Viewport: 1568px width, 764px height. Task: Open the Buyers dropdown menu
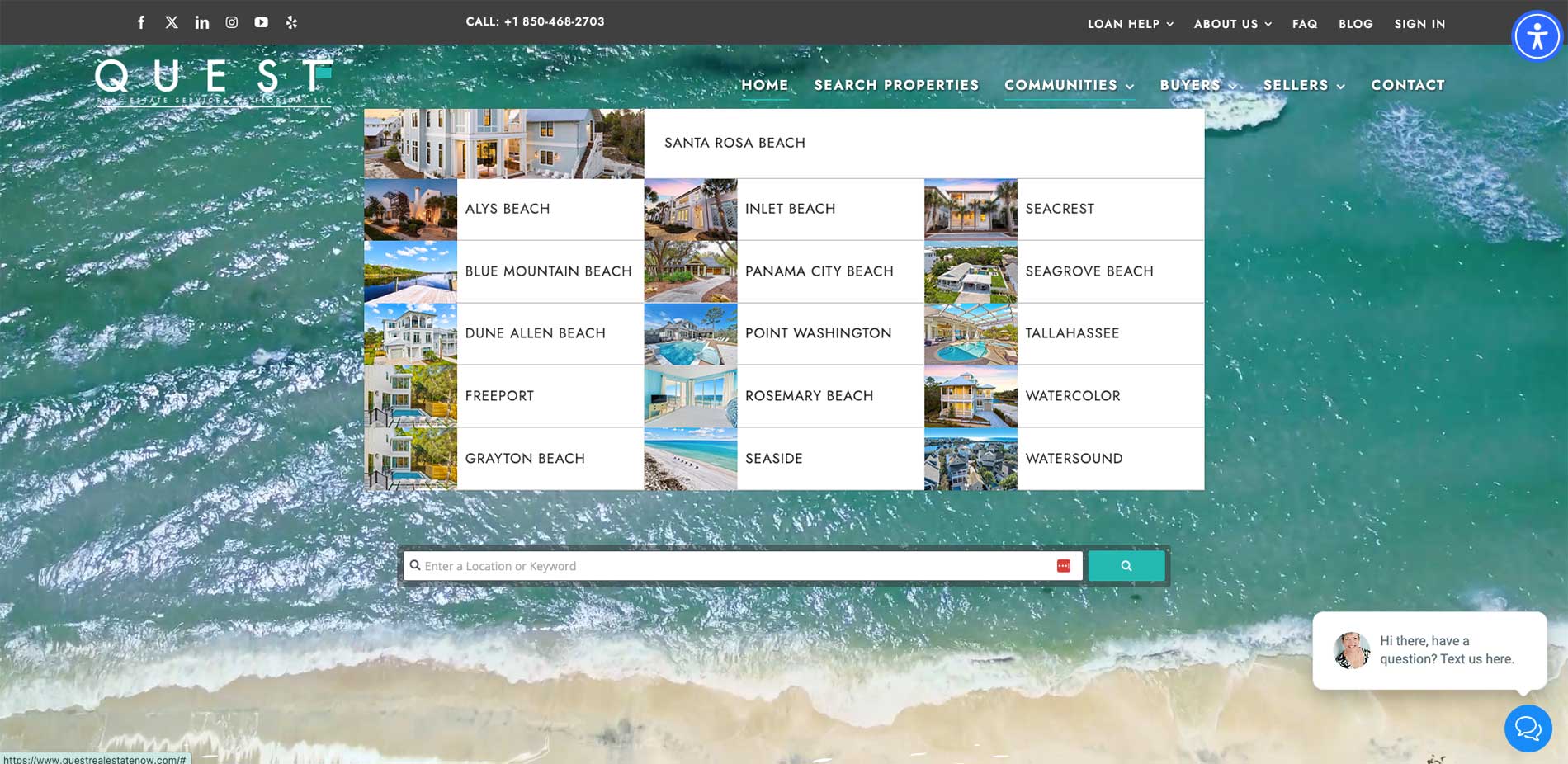click(x=1198, y=85)
